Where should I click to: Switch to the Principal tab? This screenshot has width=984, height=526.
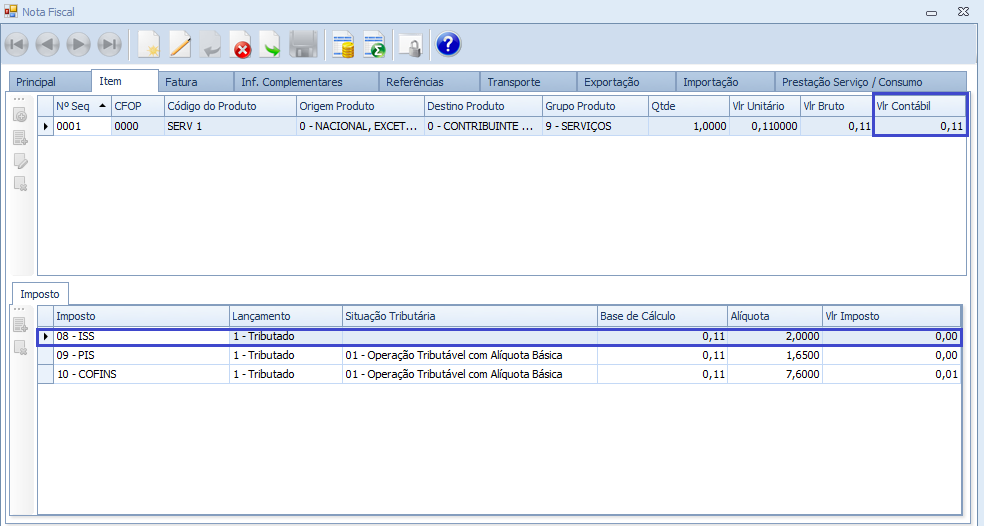pos(36,82)
